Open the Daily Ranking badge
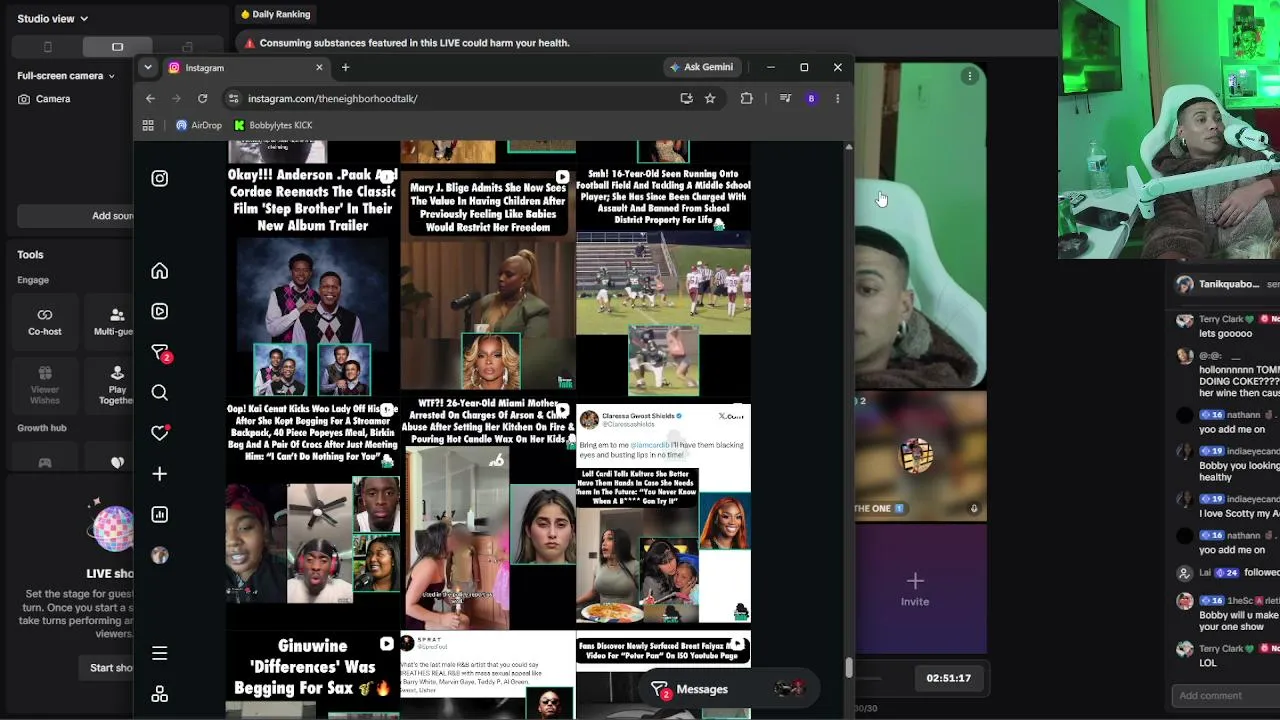The width and height of the screenshot is (1280, 720). (275, 14)
